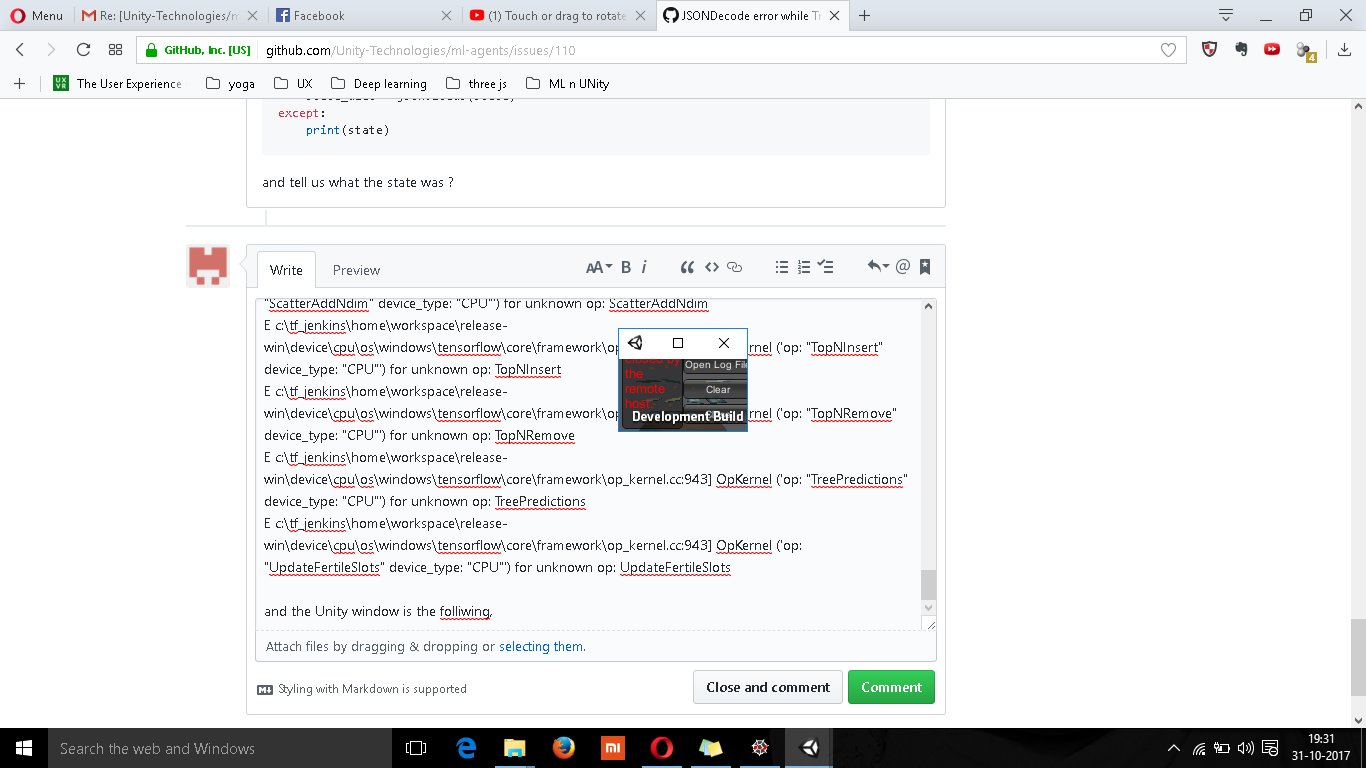Viewport: 1366px width, 768px height.
Task: Add an unordered bullet list
Action: coord(781,266)
